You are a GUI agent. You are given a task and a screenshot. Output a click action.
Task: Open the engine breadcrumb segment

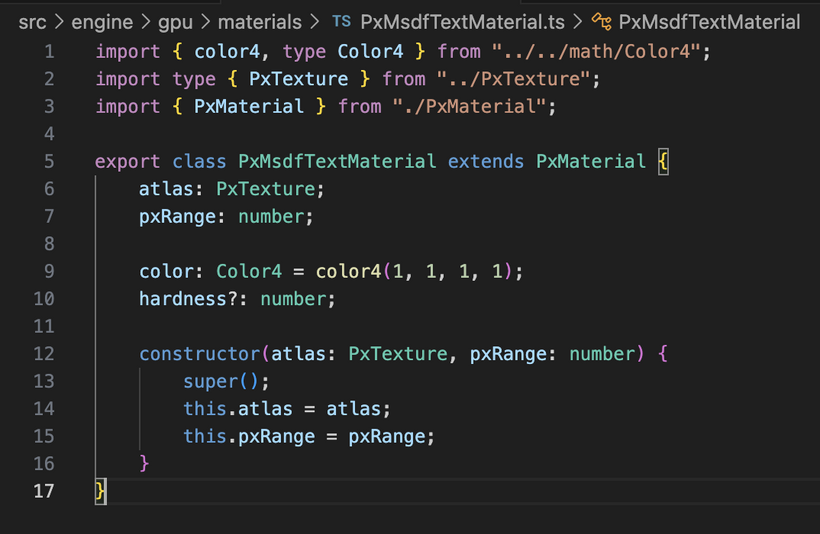[x=102, y=21]
